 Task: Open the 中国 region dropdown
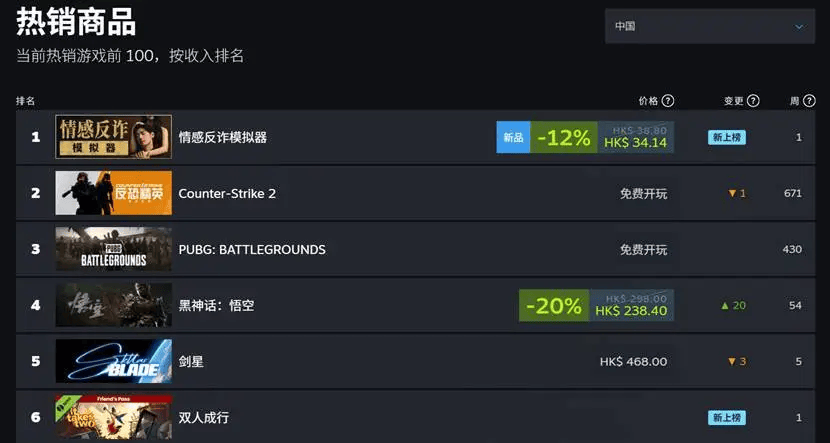(x=709, y=27)
